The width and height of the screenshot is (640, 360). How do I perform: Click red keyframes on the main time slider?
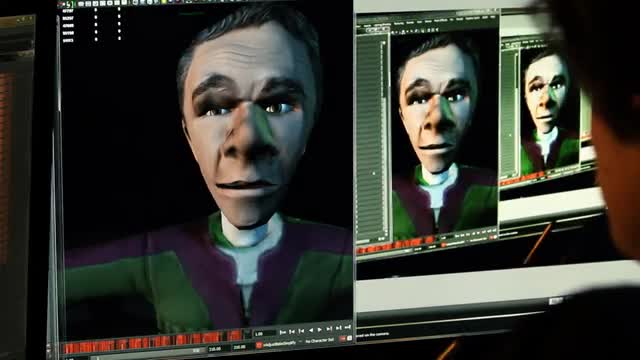(x=153, y=341)
